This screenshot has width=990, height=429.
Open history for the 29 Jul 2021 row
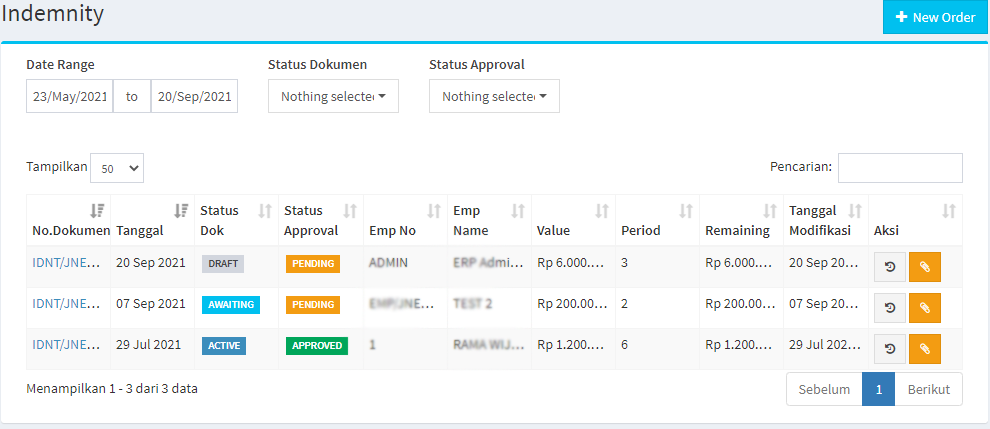tap(890, 349)
